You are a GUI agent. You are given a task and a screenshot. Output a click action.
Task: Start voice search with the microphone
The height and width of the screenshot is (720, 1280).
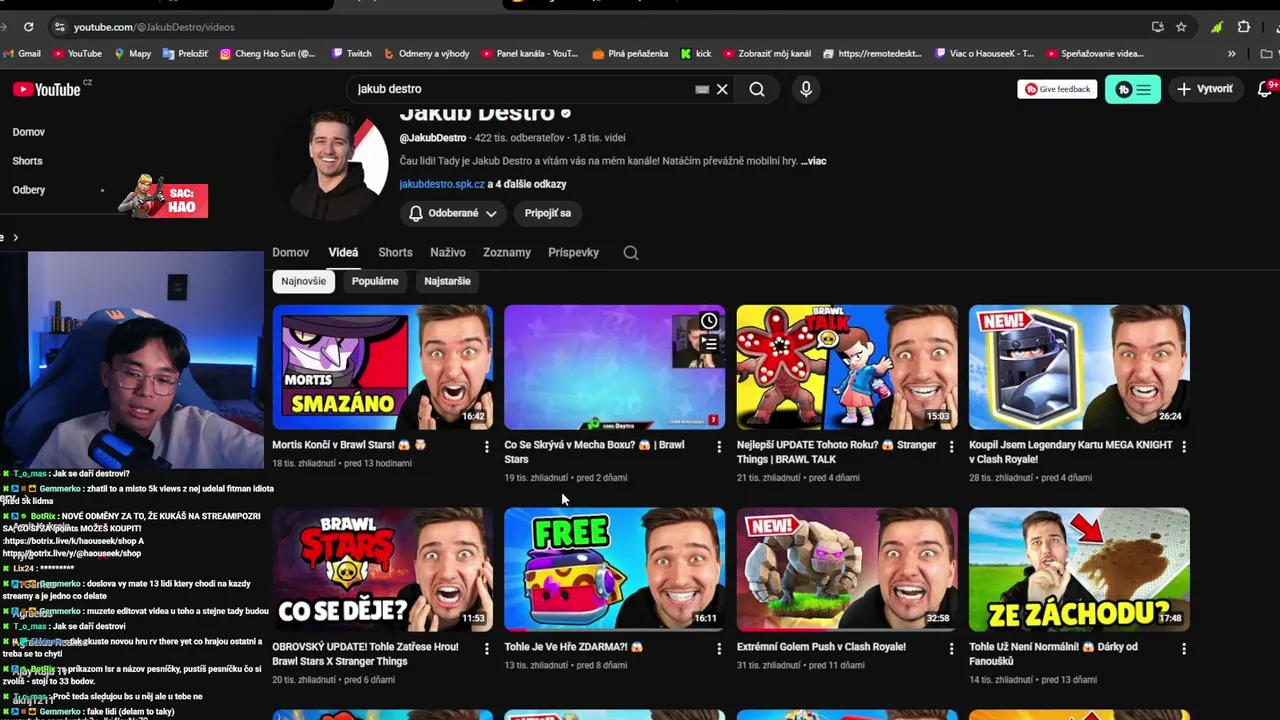tap(806, 89)
